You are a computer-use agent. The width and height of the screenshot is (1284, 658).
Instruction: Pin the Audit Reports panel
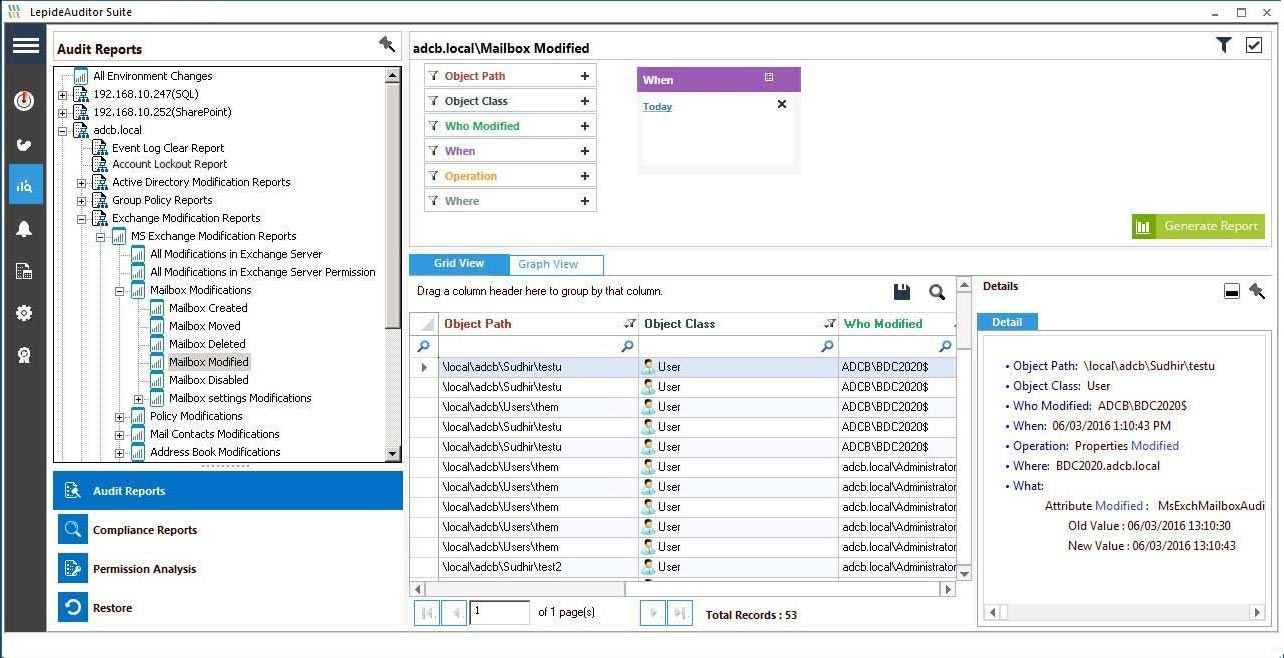click(387, 44)
